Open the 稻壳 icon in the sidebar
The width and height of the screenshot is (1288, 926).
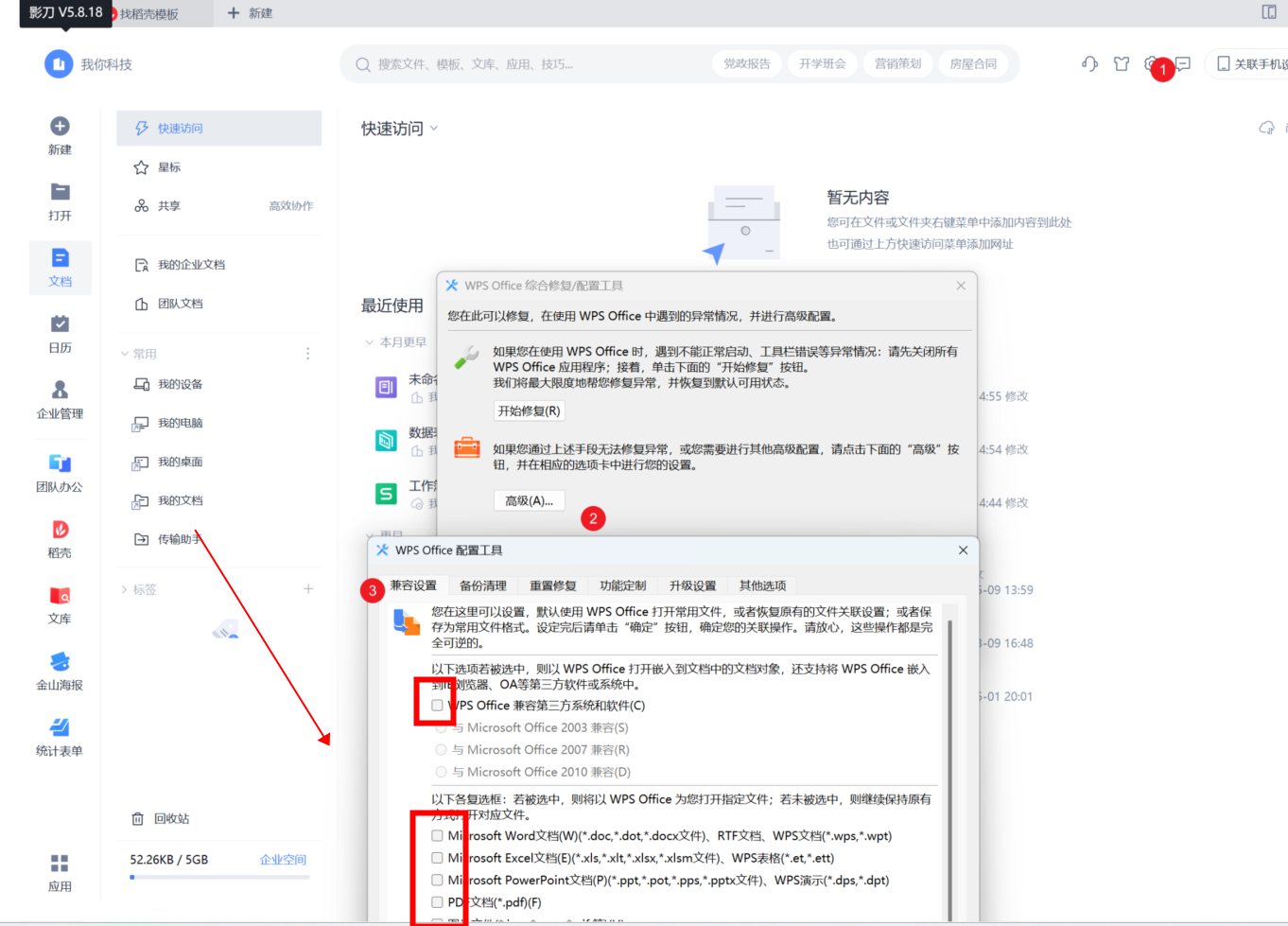(x=60, y=529)
